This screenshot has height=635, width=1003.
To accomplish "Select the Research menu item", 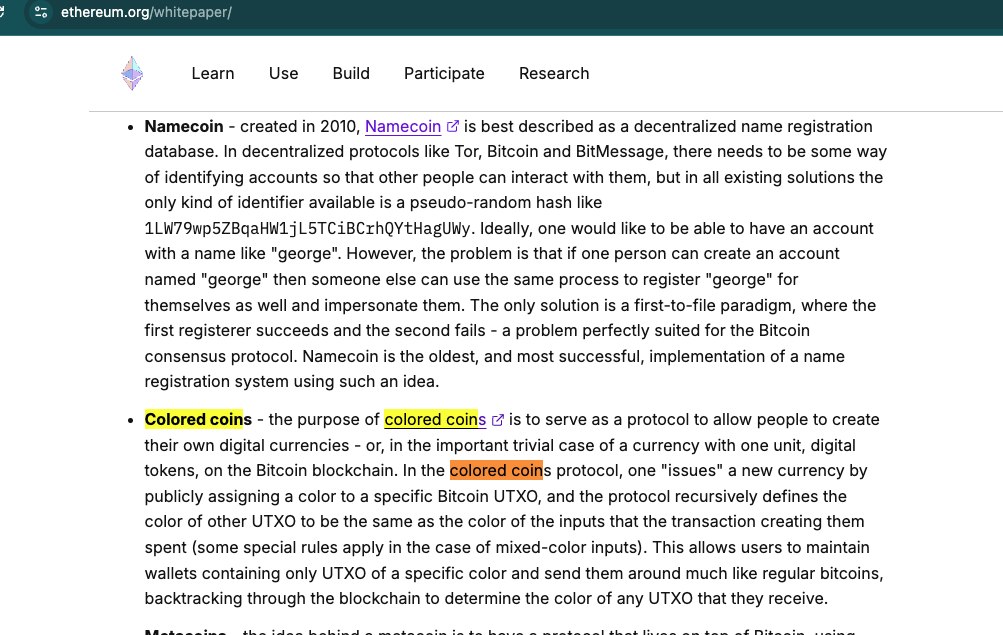I will click(553, 73).
